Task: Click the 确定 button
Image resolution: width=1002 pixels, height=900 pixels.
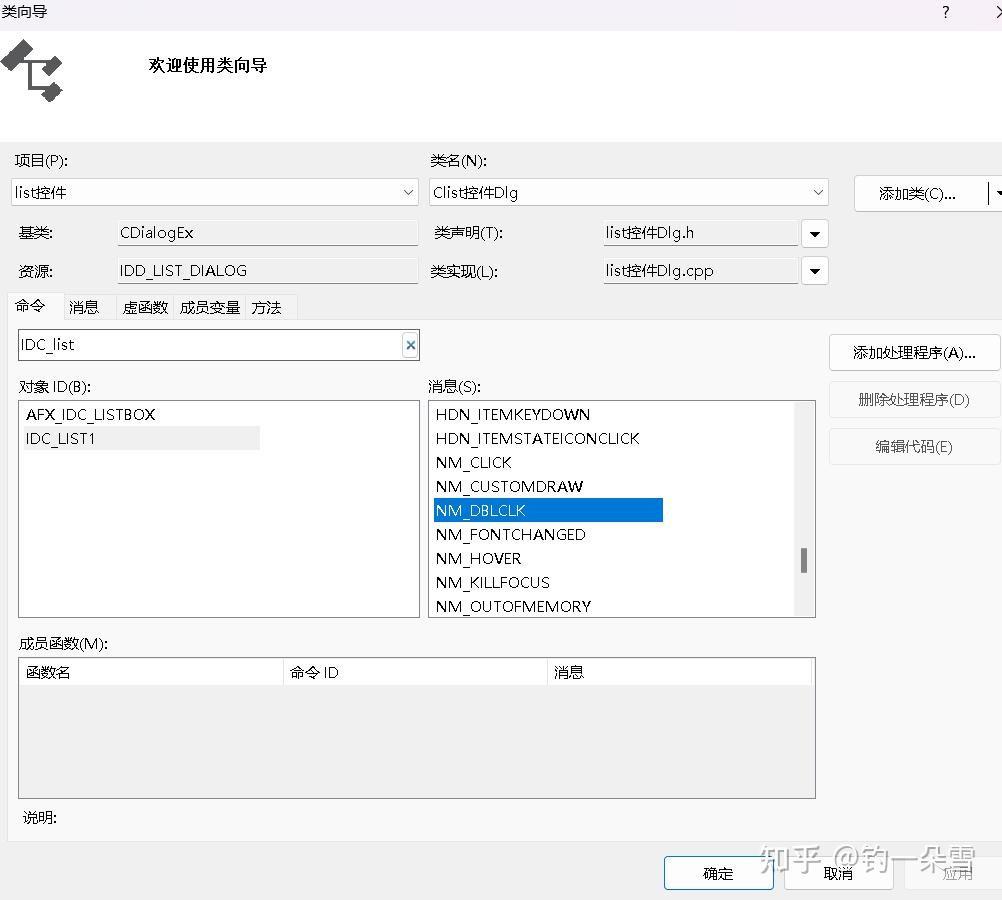Action: point(718,872)
